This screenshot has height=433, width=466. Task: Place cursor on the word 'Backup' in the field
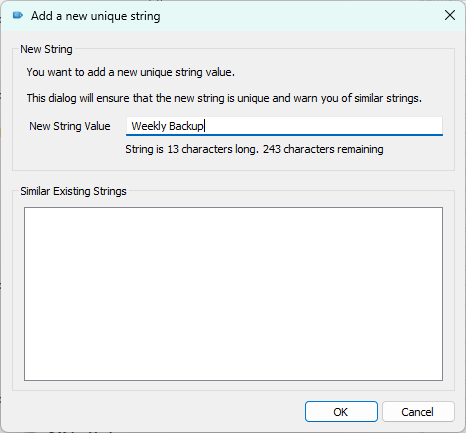click(x=186, y=126)
